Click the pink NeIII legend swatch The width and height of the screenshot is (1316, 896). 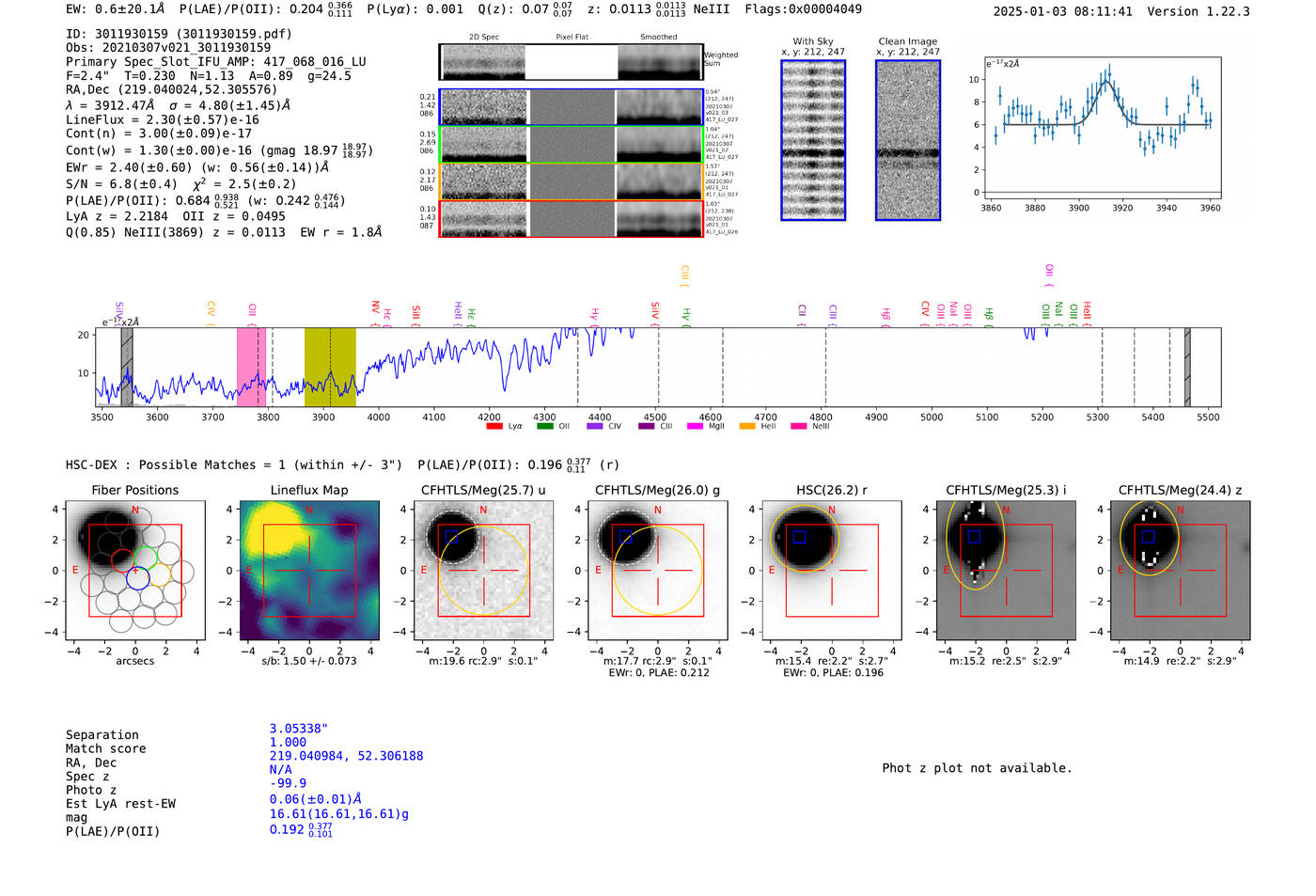[799, 426]
